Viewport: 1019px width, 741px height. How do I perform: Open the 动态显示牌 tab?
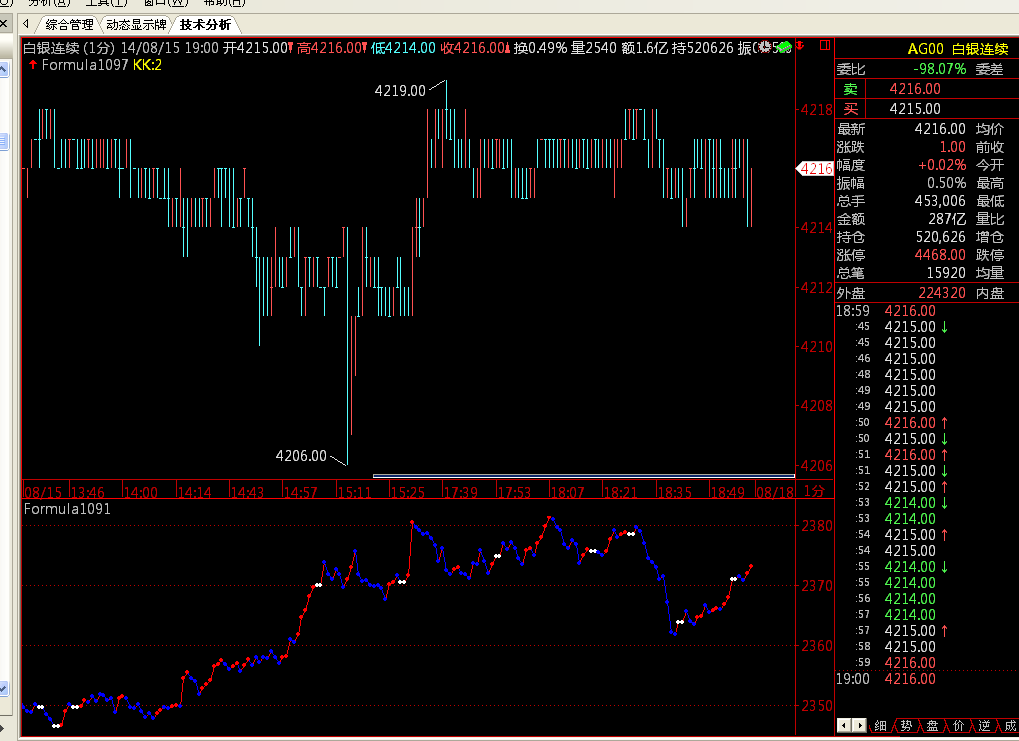tap(136, 25)
